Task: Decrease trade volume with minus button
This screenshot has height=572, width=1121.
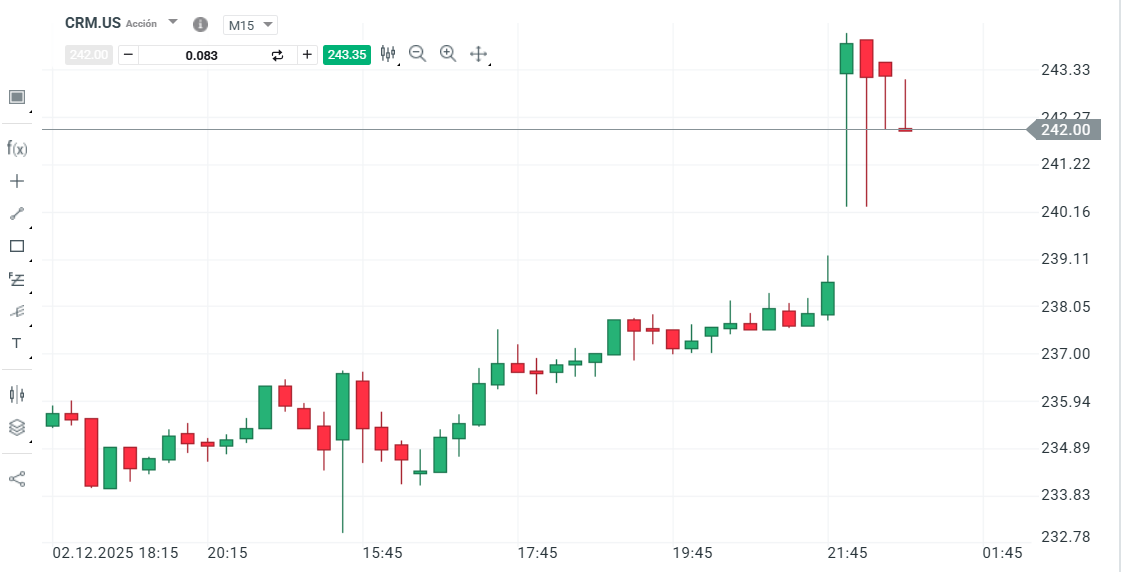Action: coord(129,55)
